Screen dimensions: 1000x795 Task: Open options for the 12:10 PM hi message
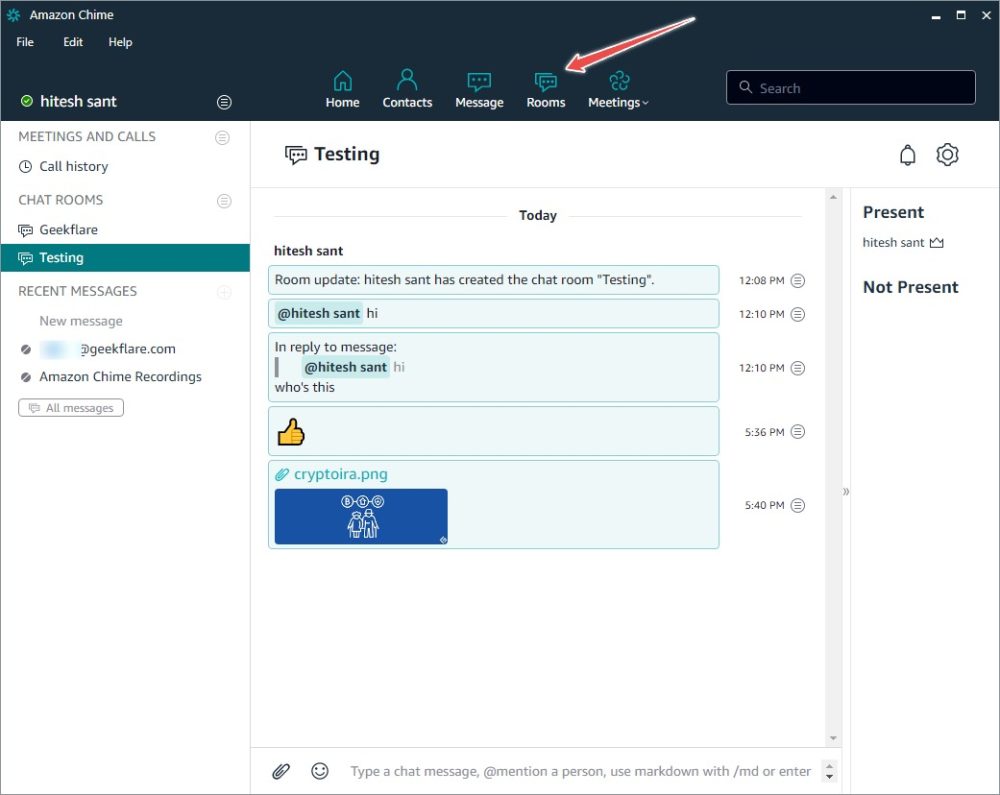pos(797,314)
